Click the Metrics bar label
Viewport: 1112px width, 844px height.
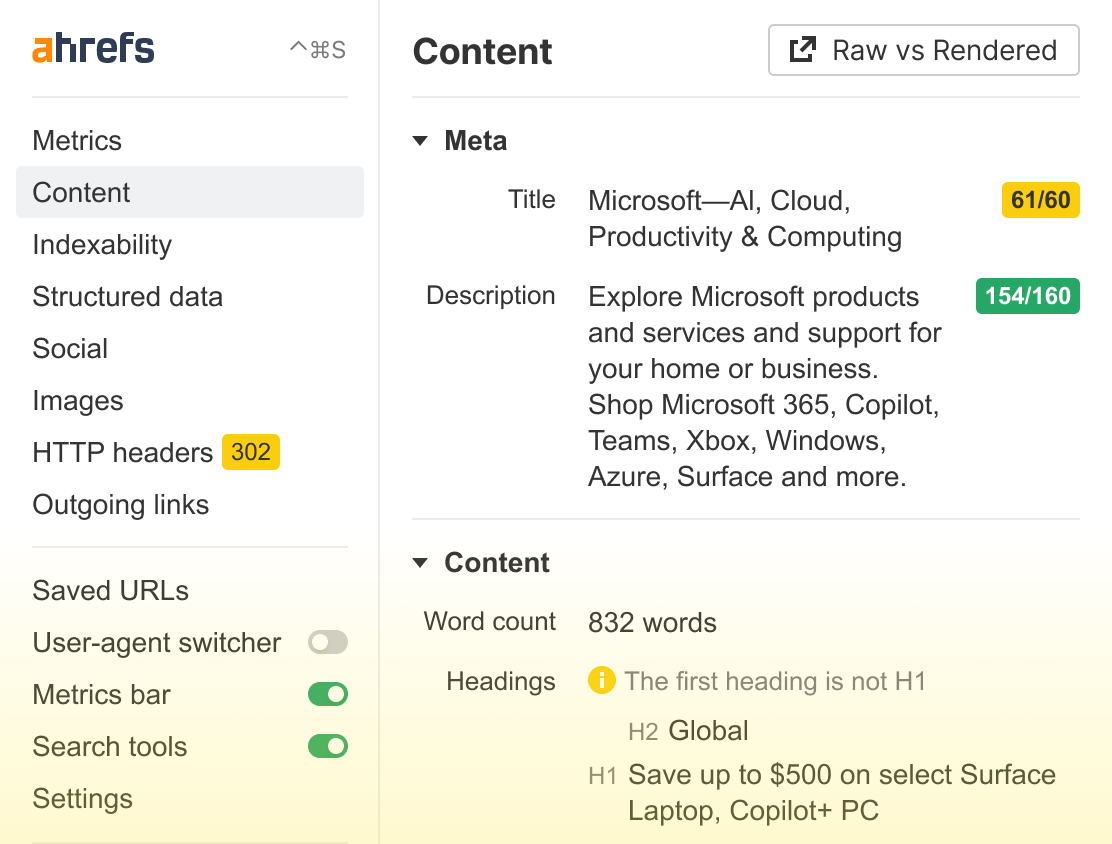(x=101, y=694)
